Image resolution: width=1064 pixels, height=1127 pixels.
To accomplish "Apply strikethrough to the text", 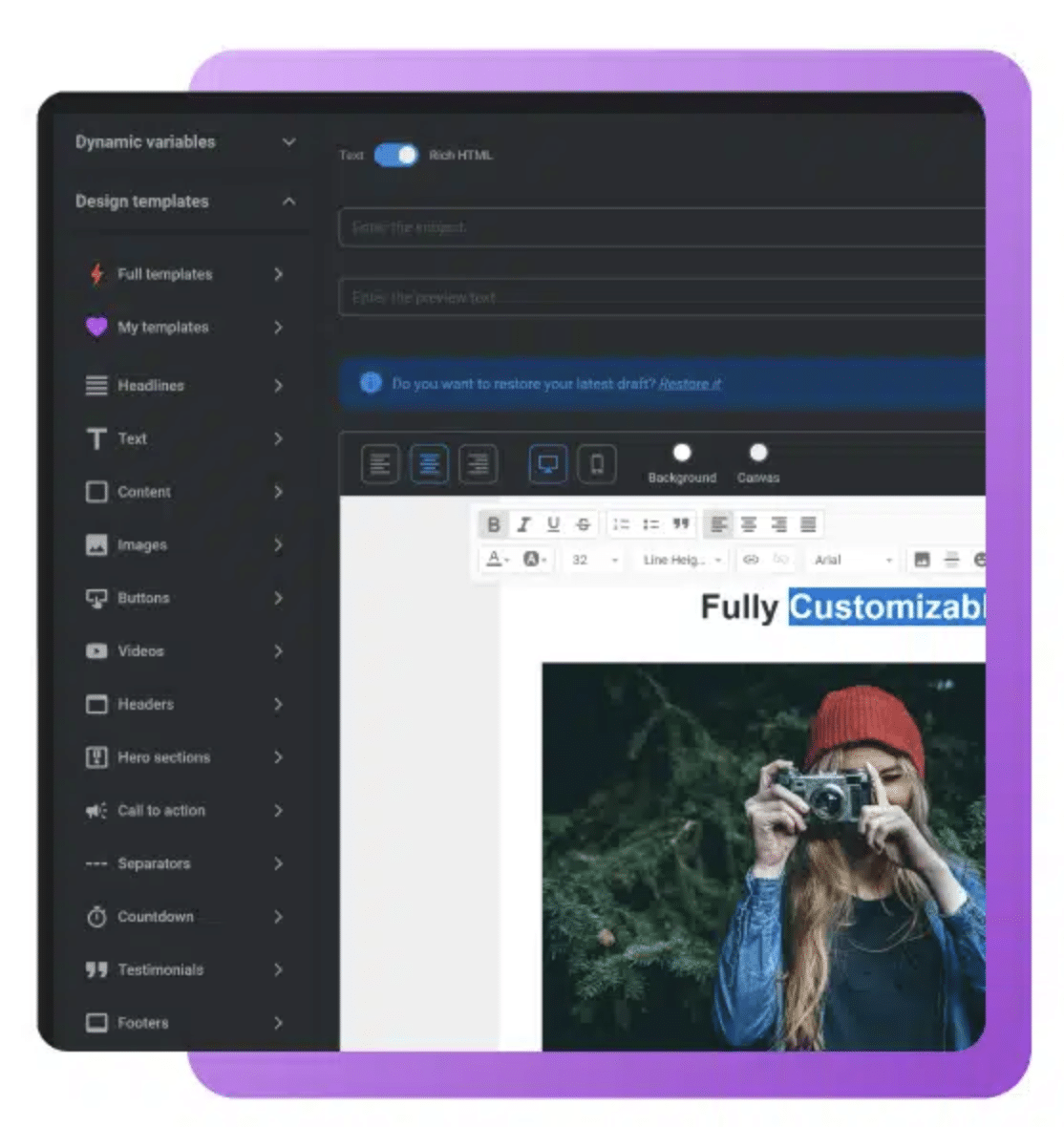I will [x=583, y=524].
